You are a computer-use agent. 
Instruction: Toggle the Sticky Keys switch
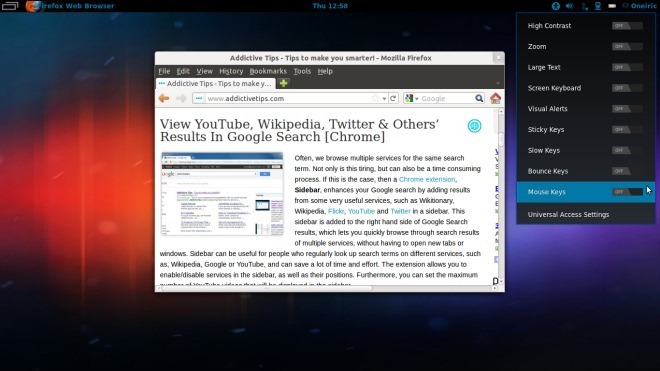click(627, 129)
